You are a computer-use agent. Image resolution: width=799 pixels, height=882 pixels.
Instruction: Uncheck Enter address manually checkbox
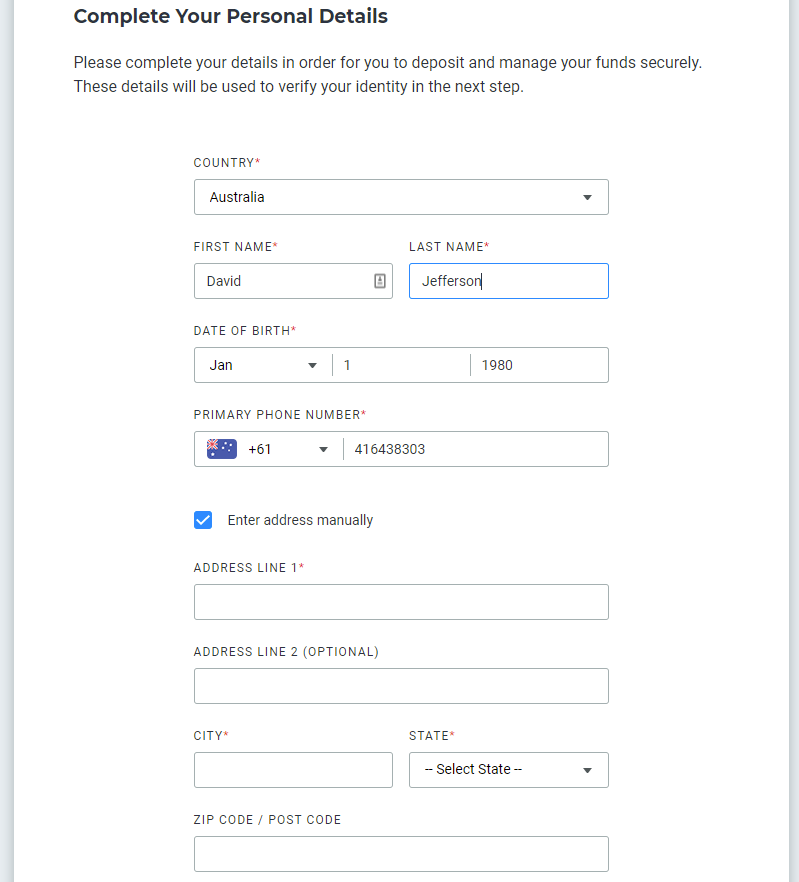point(203,520)
